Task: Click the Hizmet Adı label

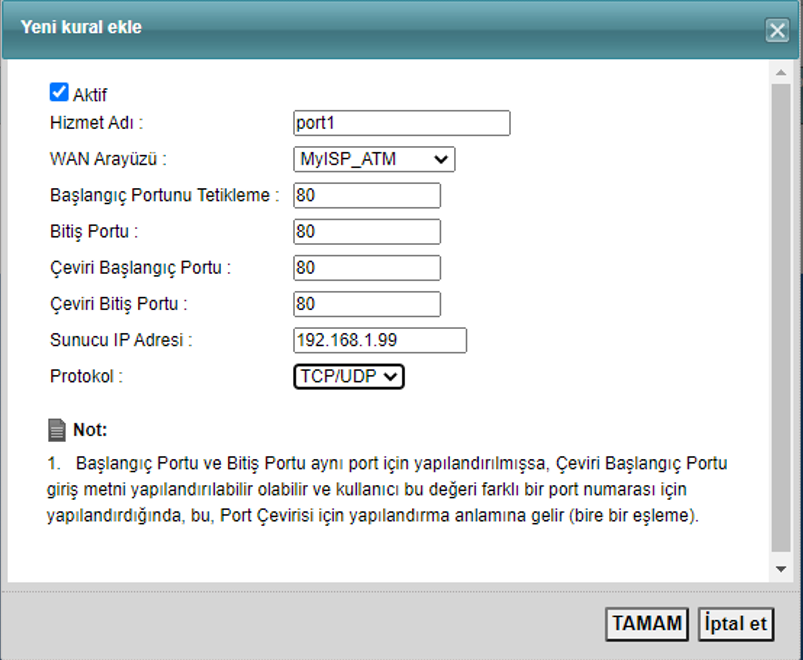Action: 96,123
